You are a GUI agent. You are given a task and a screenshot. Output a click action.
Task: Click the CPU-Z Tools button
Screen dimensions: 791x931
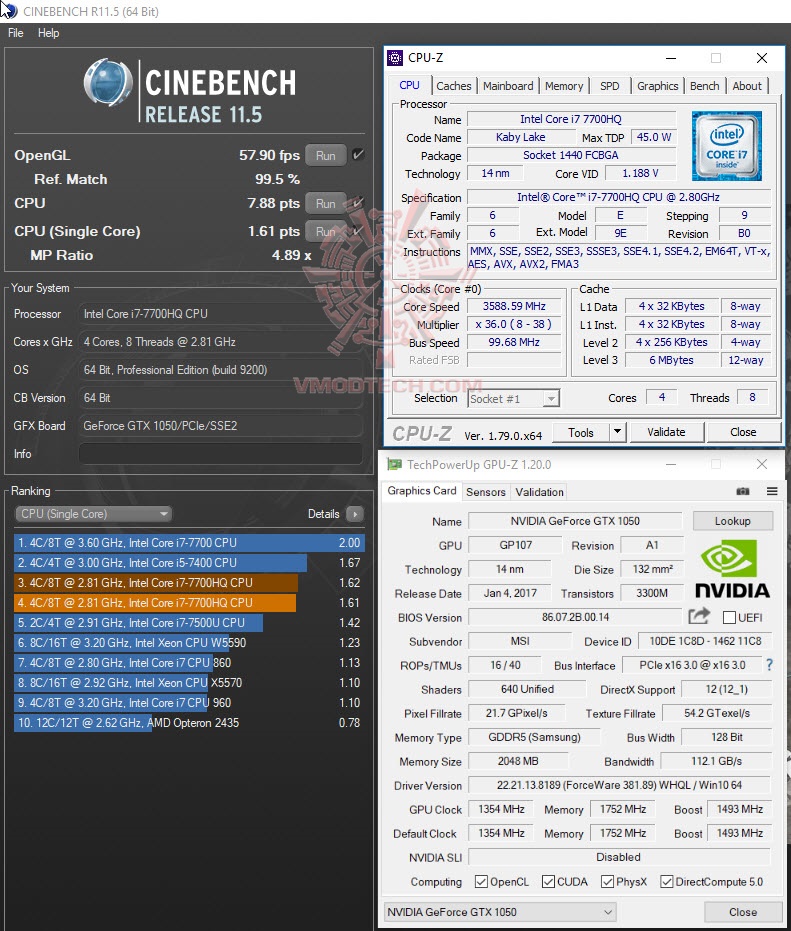[581, 432]
